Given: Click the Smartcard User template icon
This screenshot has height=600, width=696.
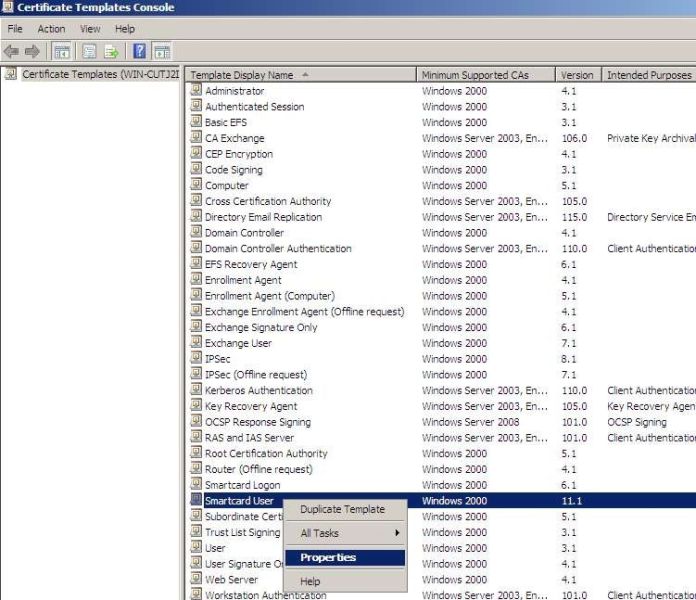Looking at the screenshot, I should pos(196,500).
